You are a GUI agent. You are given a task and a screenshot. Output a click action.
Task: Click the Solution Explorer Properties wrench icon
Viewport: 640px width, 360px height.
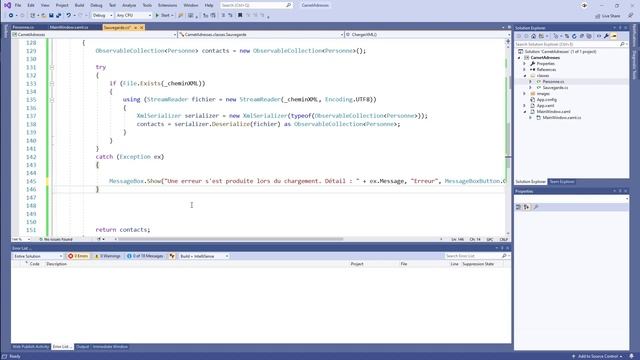[x=607, y=36]
